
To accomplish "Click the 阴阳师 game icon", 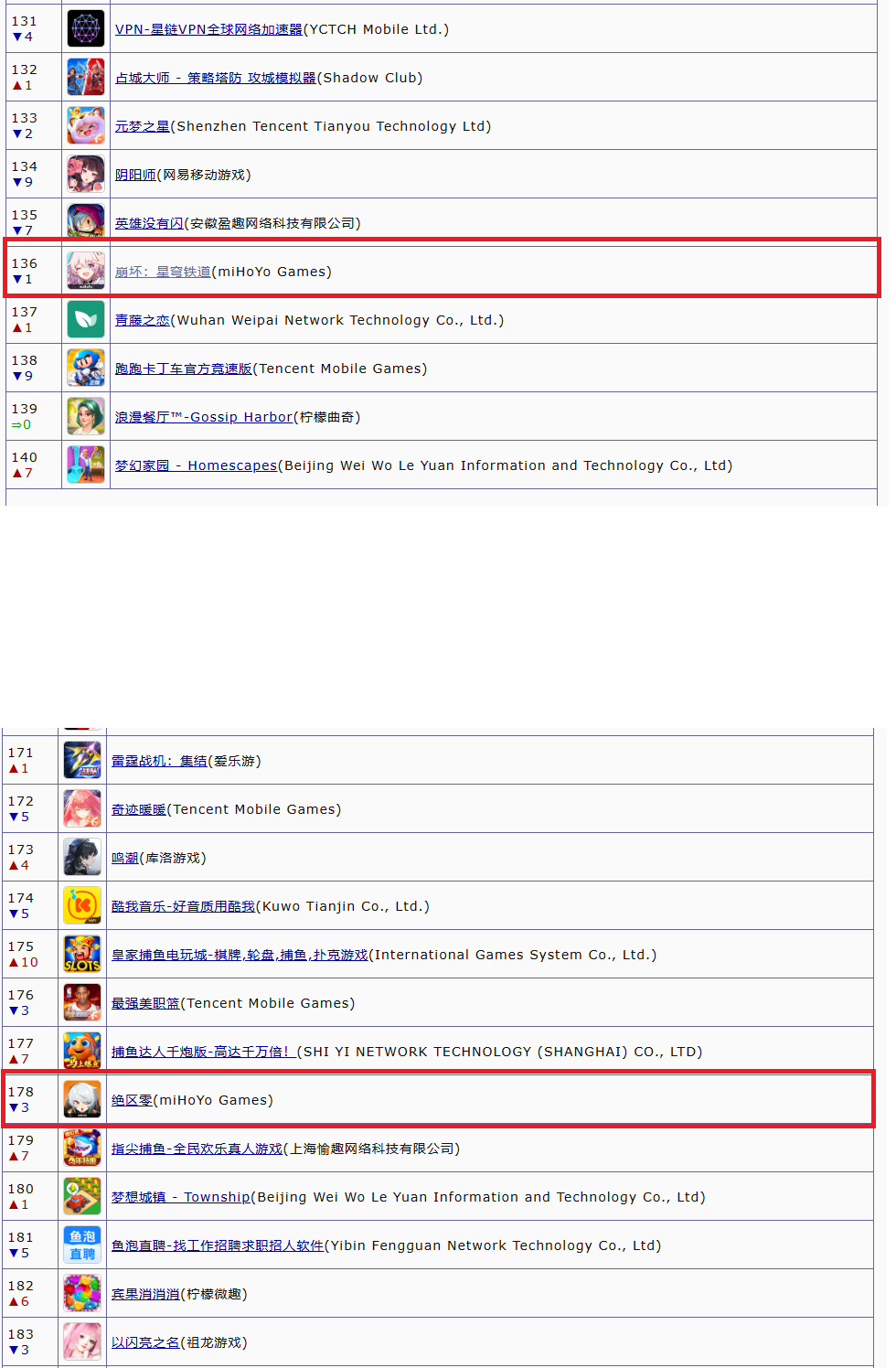I will 86,175.
